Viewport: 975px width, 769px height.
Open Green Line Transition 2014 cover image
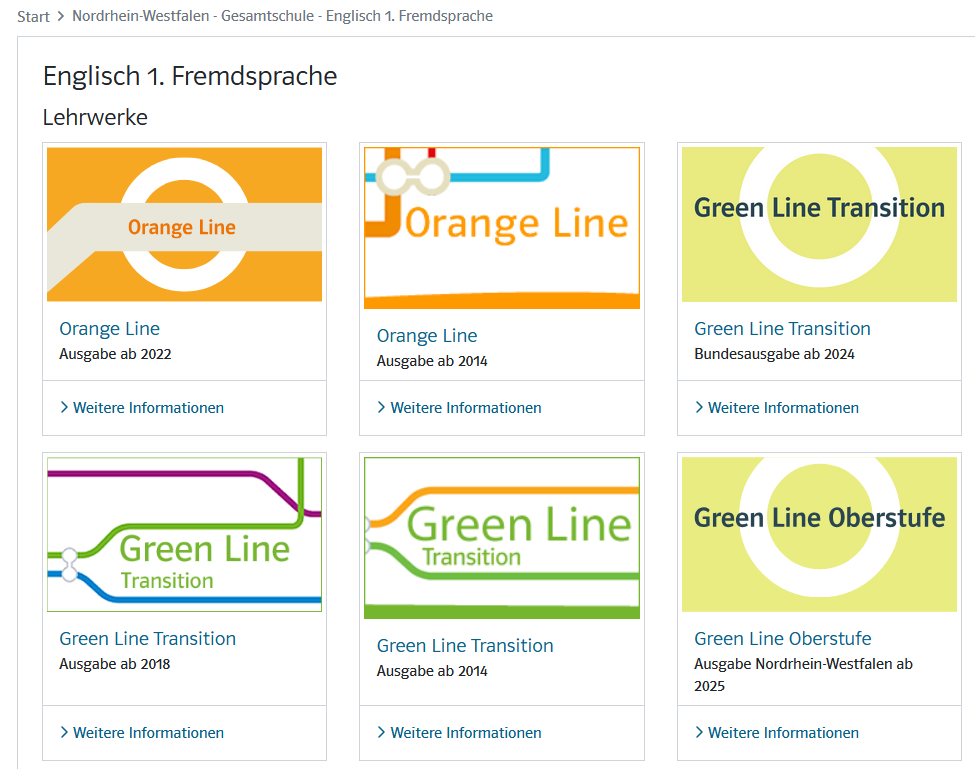502,538
